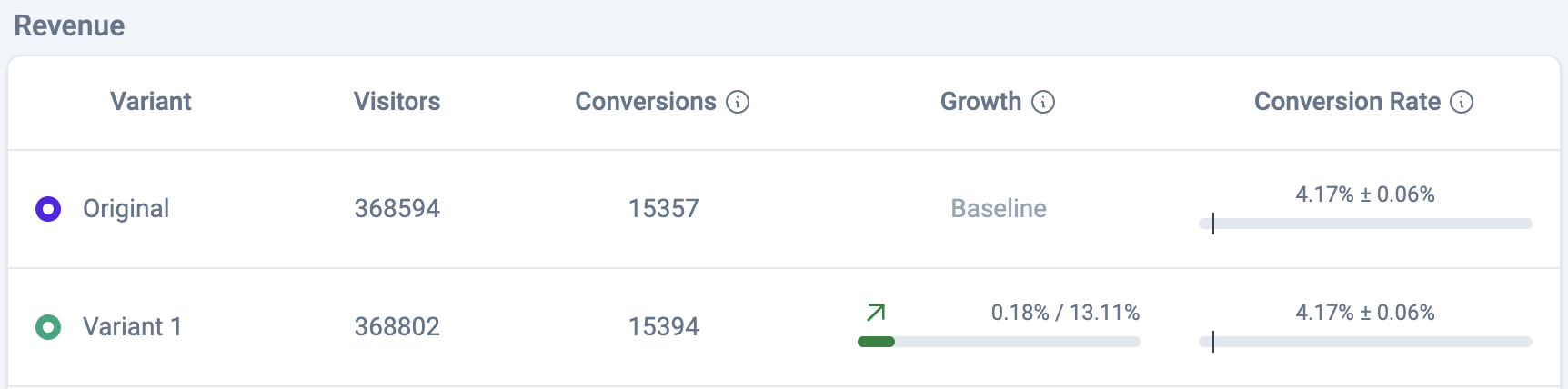Click the Baseline label in Original row
The width and height of the screenshot is (1568, 389).
point(999,209)
